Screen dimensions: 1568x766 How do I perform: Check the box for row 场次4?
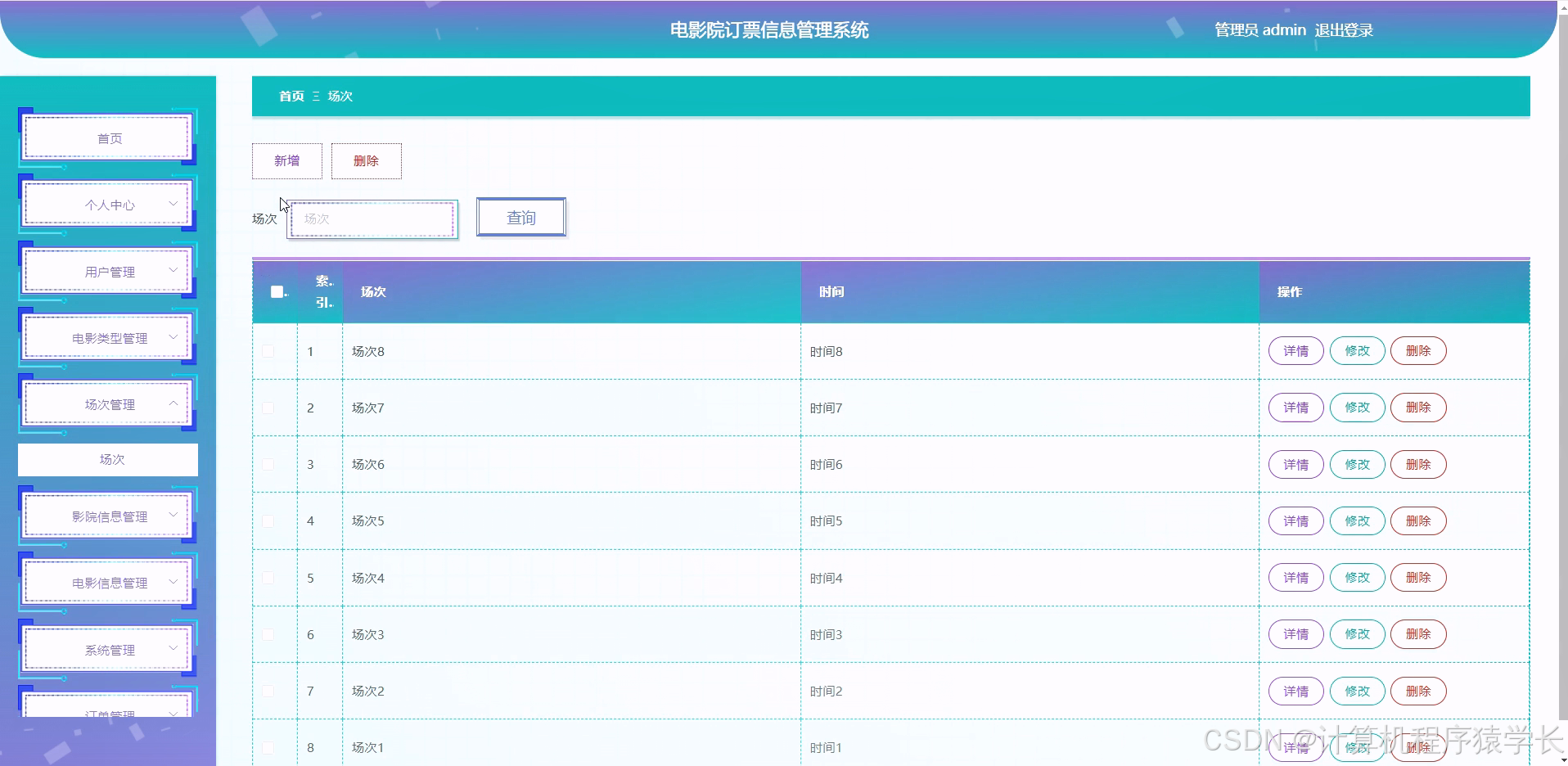tap(268, 578)
